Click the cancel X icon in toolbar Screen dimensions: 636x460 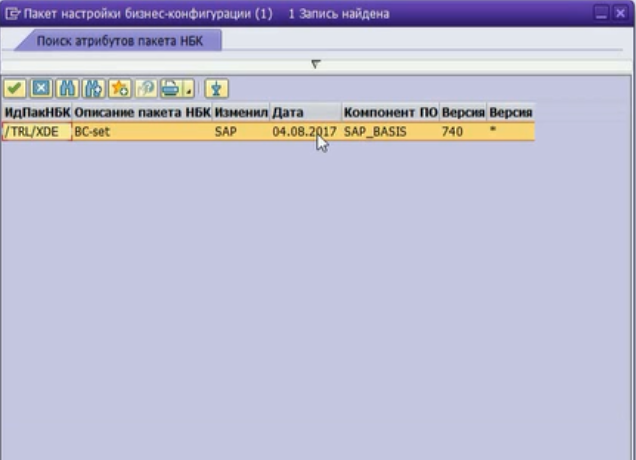click(x=41, y=88)
